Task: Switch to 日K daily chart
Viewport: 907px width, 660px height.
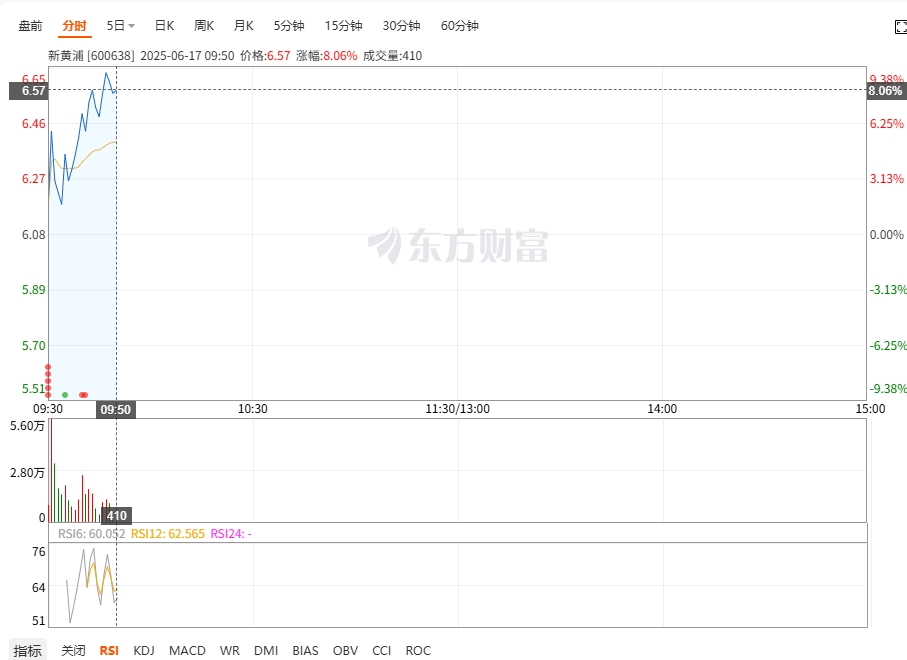Action: pos(164,26)
